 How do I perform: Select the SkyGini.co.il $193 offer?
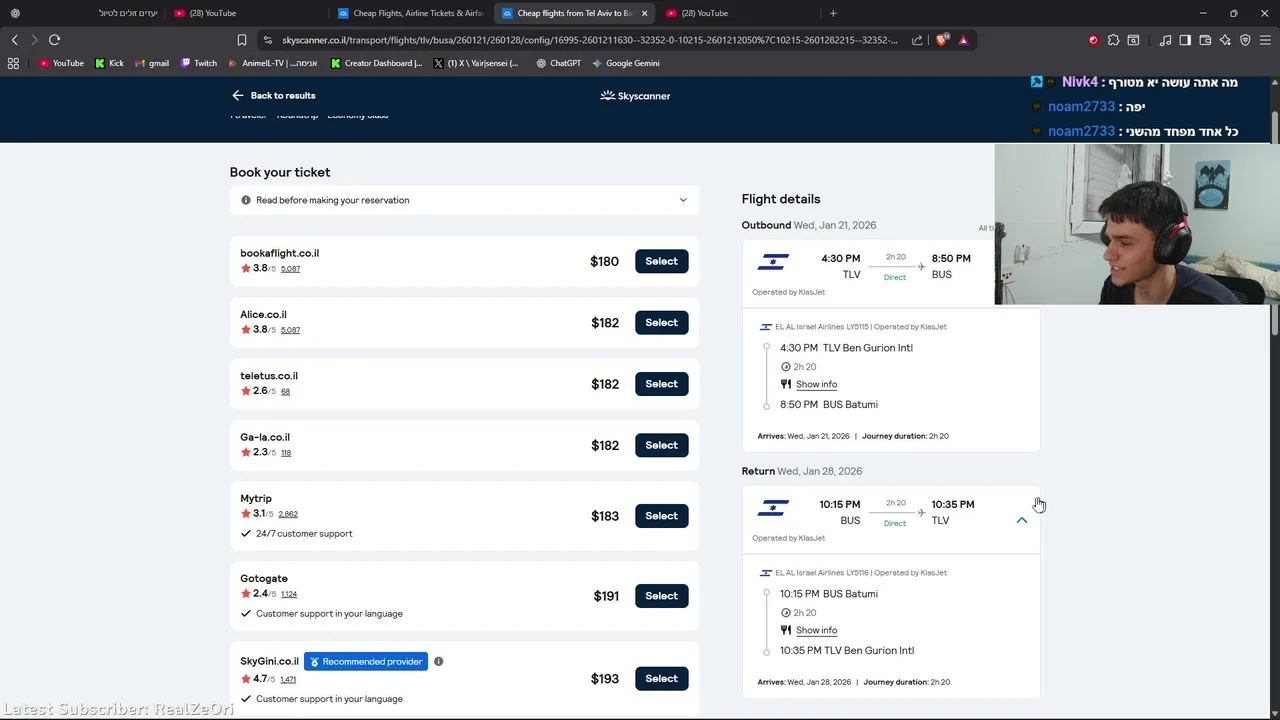pos(661,678)
